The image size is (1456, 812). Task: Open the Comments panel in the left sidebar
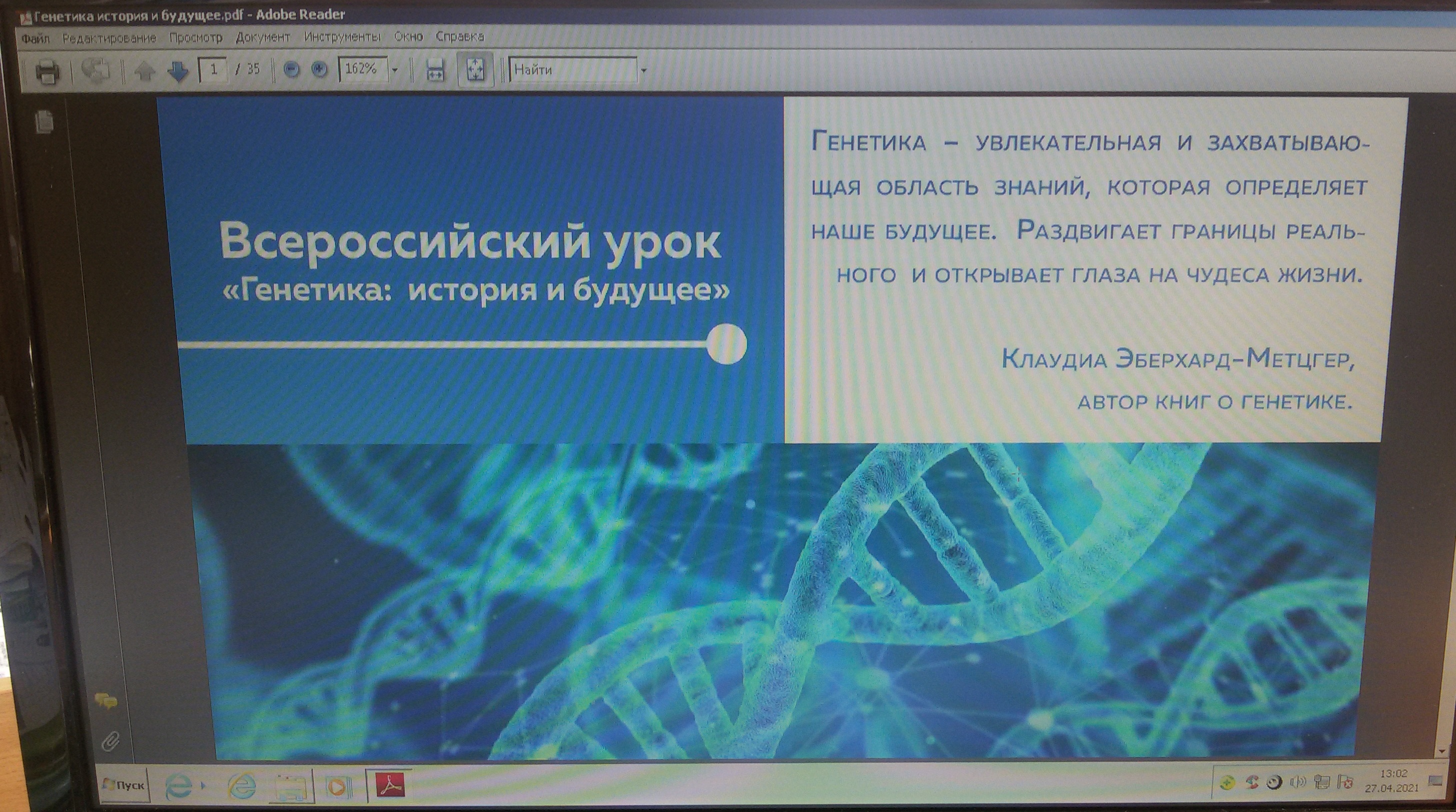[x=106, y=701]
